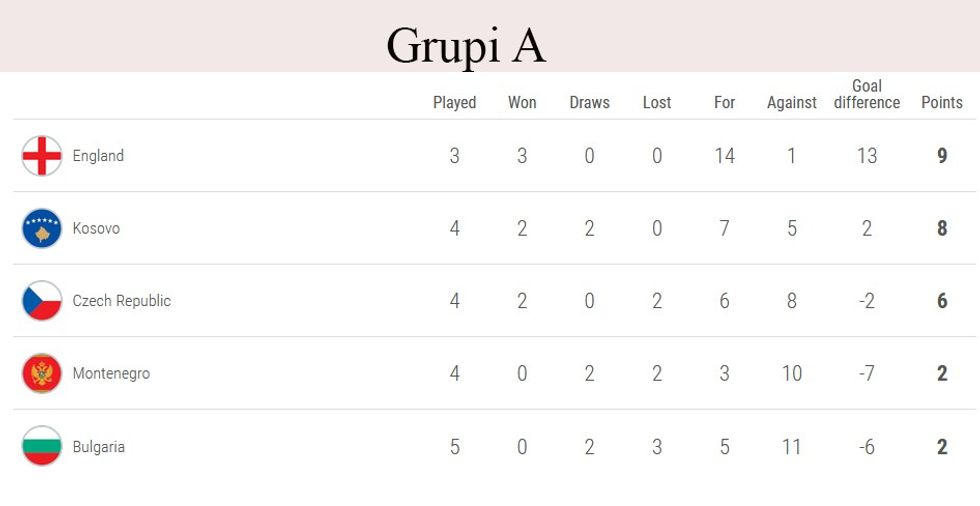980x506 pixels.
Task: Click the Grupi A title
Action: (466, 46)
